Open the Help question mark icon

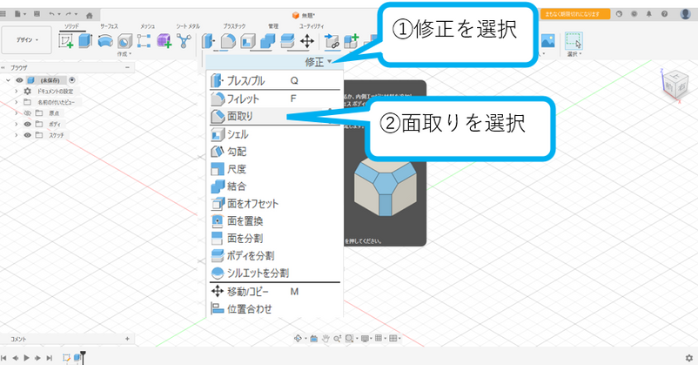(664, 14)
